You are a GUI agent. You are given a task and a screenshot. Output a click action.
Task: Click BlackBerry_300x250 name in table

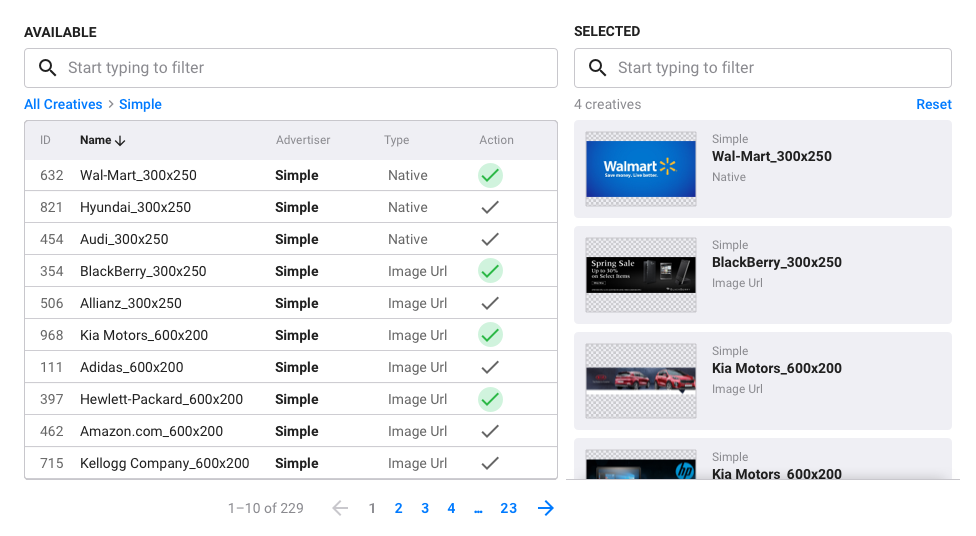143,271
